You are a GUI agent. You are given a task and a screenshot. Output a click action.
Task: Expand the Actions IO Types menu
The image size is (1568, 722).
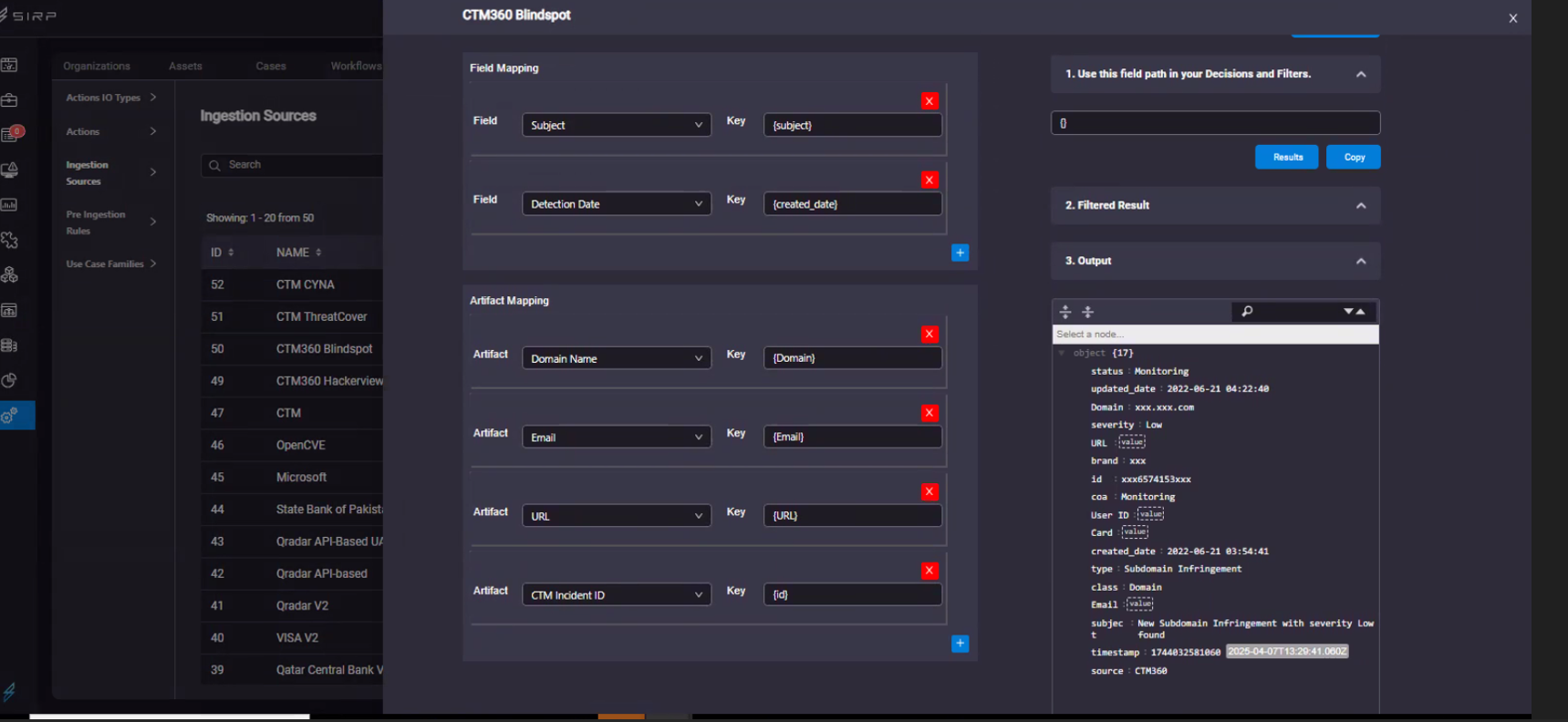(x=111, y=98)
